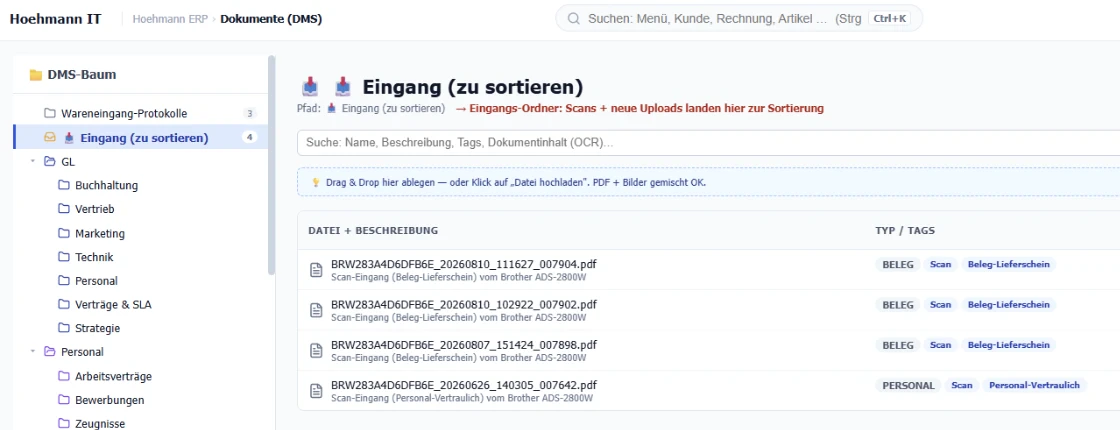
Task: Open file BRW283A4D6DFB6E_20260810_102922_007902.pdf
Action: pos(464,304)
